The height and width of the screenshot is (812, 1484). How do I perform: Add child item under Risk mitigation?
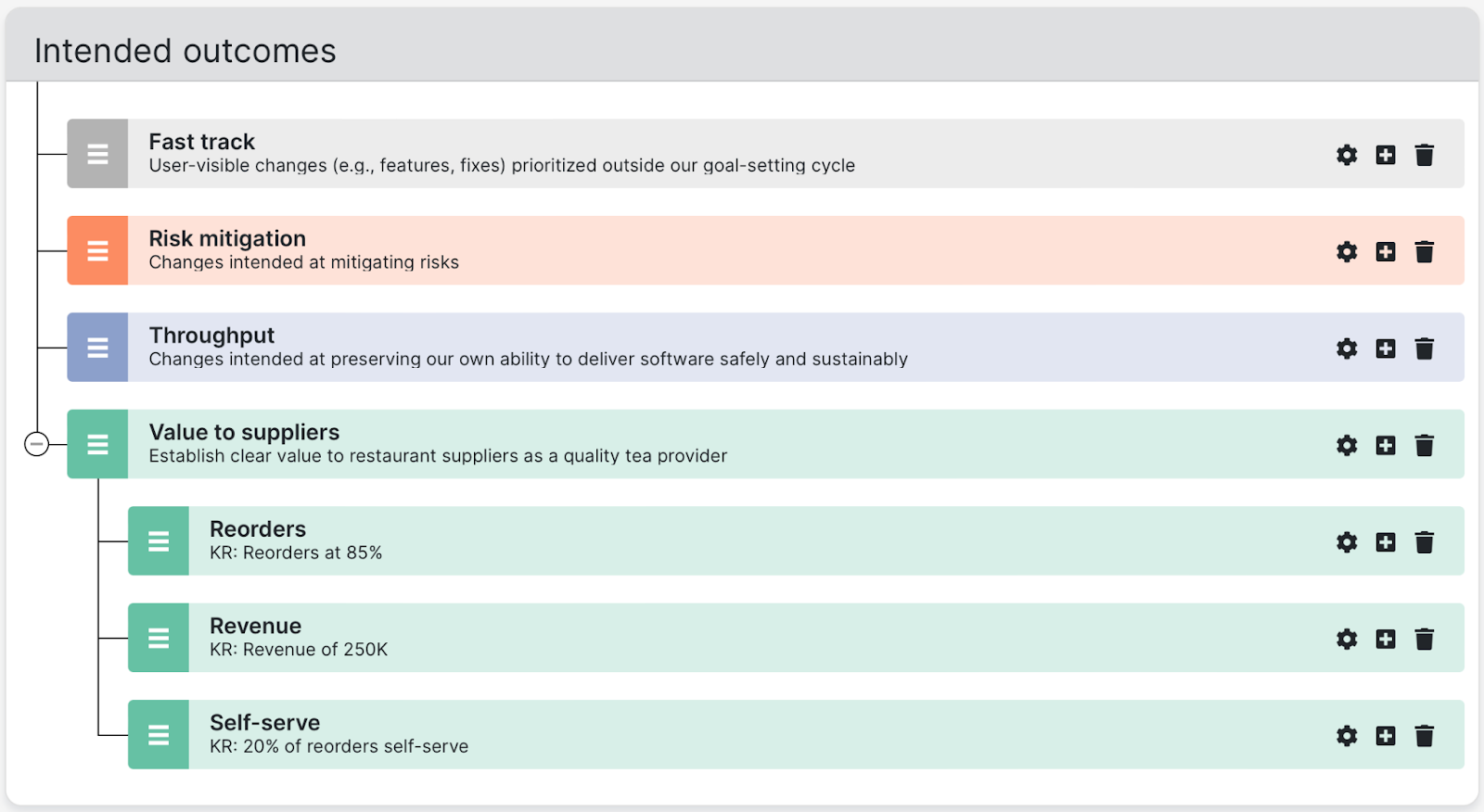click(x=1386, y=251)
